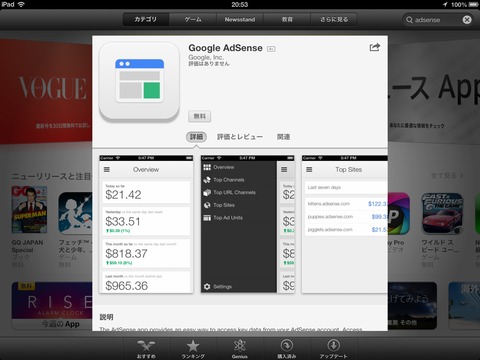Open the Fast & Furious game icon
The width and height of the screenshot is (480, 360).
pyautogui.click(x=442, y=214)
